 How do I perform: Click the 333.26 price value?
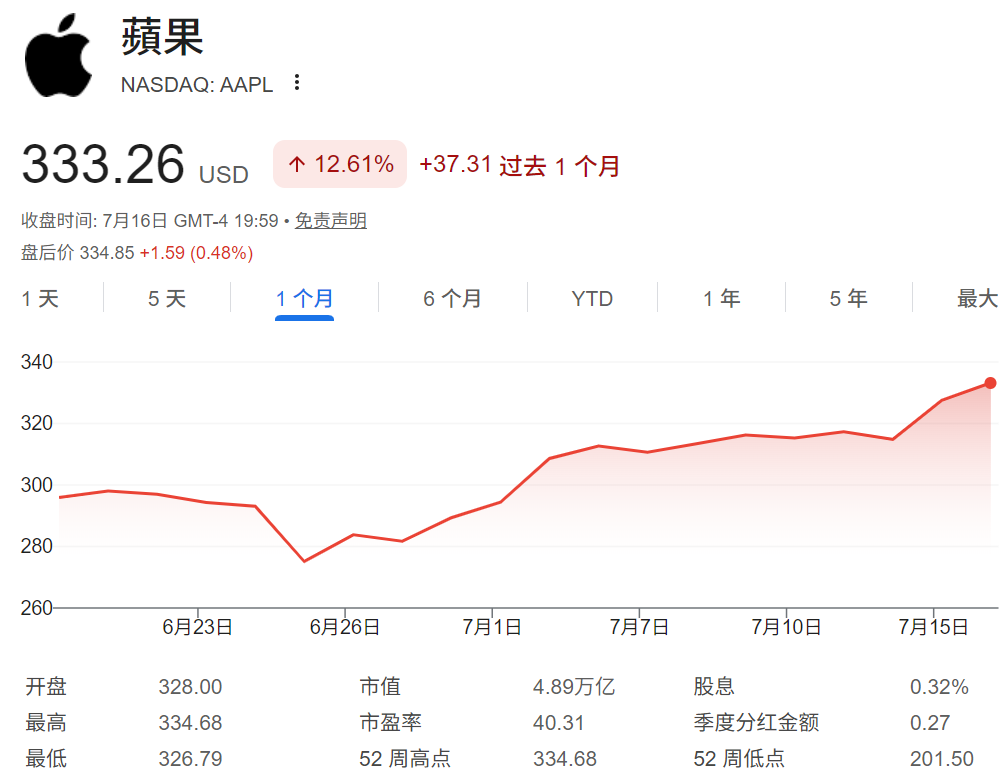[103, 164]
